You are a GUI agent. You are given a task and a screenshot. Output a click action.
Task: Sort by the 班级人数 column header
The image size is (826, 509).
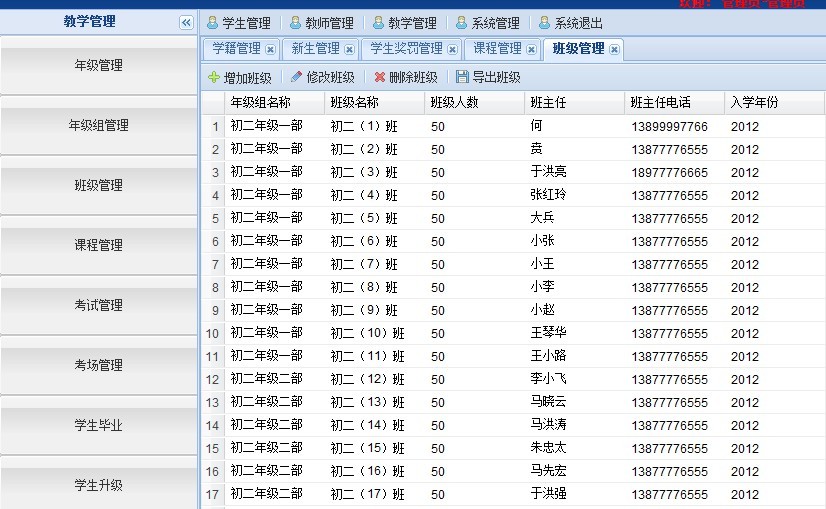[475, 102]
